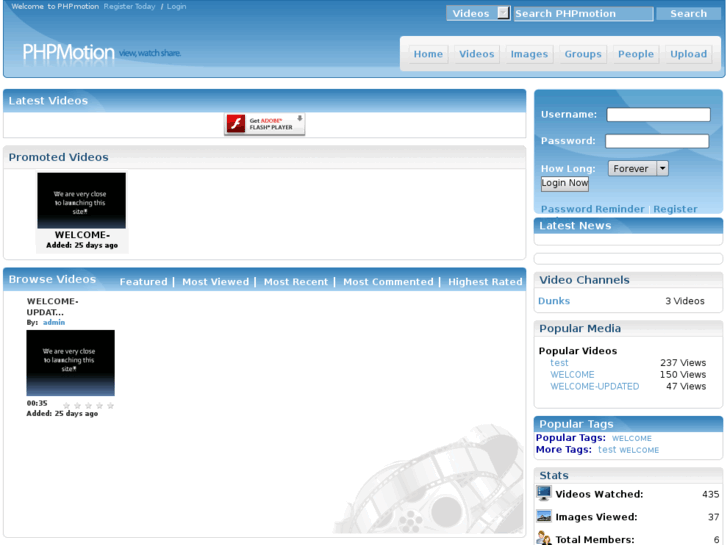727x545 pixels.
Task: Open the Register link below login
Action: point(675,209)
